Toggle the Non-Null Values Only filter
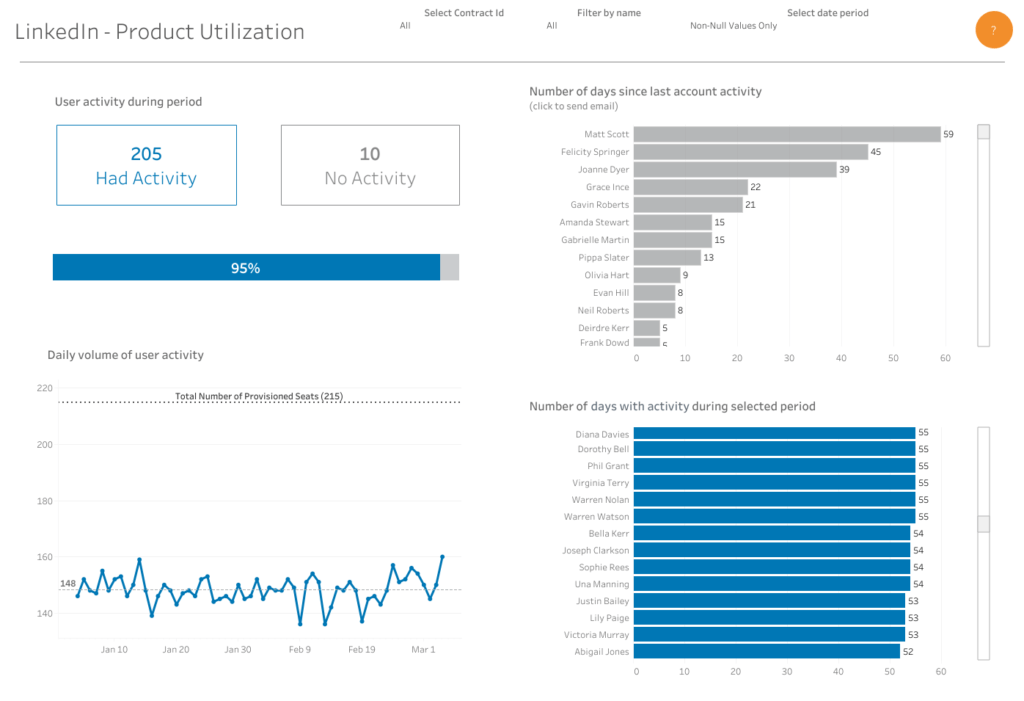1024x701 pixels. click(x=733, y=25)
